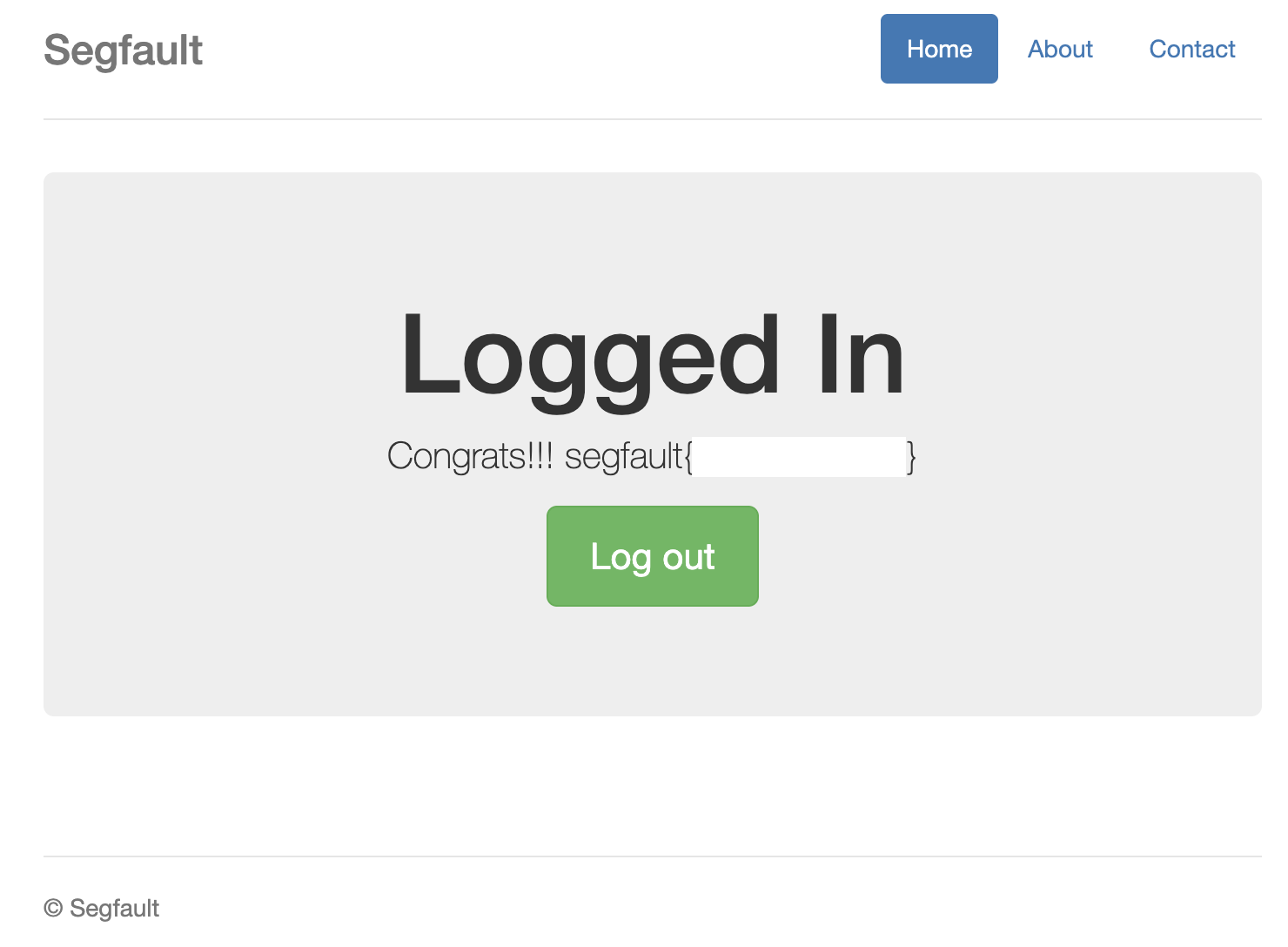Click the Log out button
The width and height of the screenshot is (1288, 947).
click(x=653, y=556)
